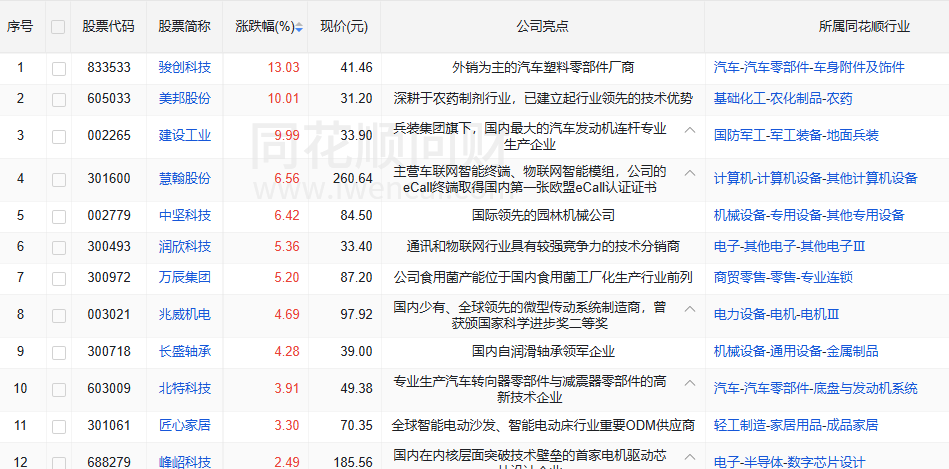Select stock code 002265
This screenshot has width=949, height=469.
[108, 136]
